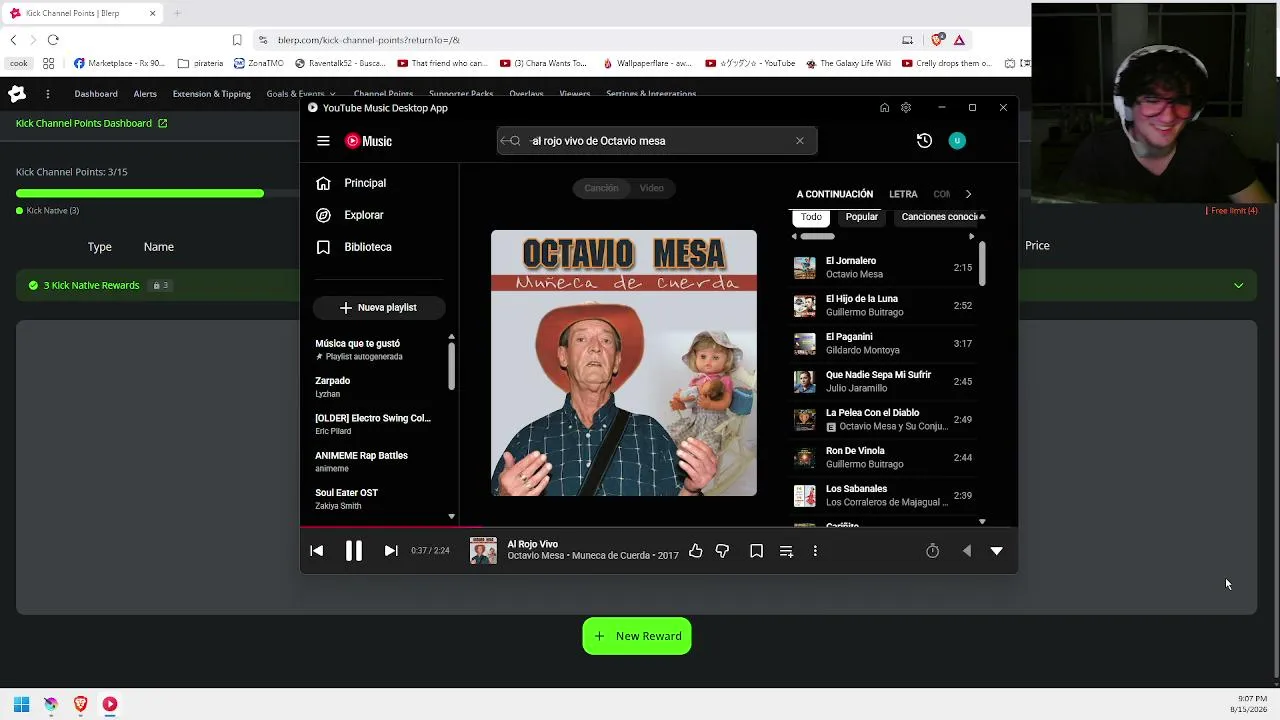Create a Nueva playlist

point(378,307)
